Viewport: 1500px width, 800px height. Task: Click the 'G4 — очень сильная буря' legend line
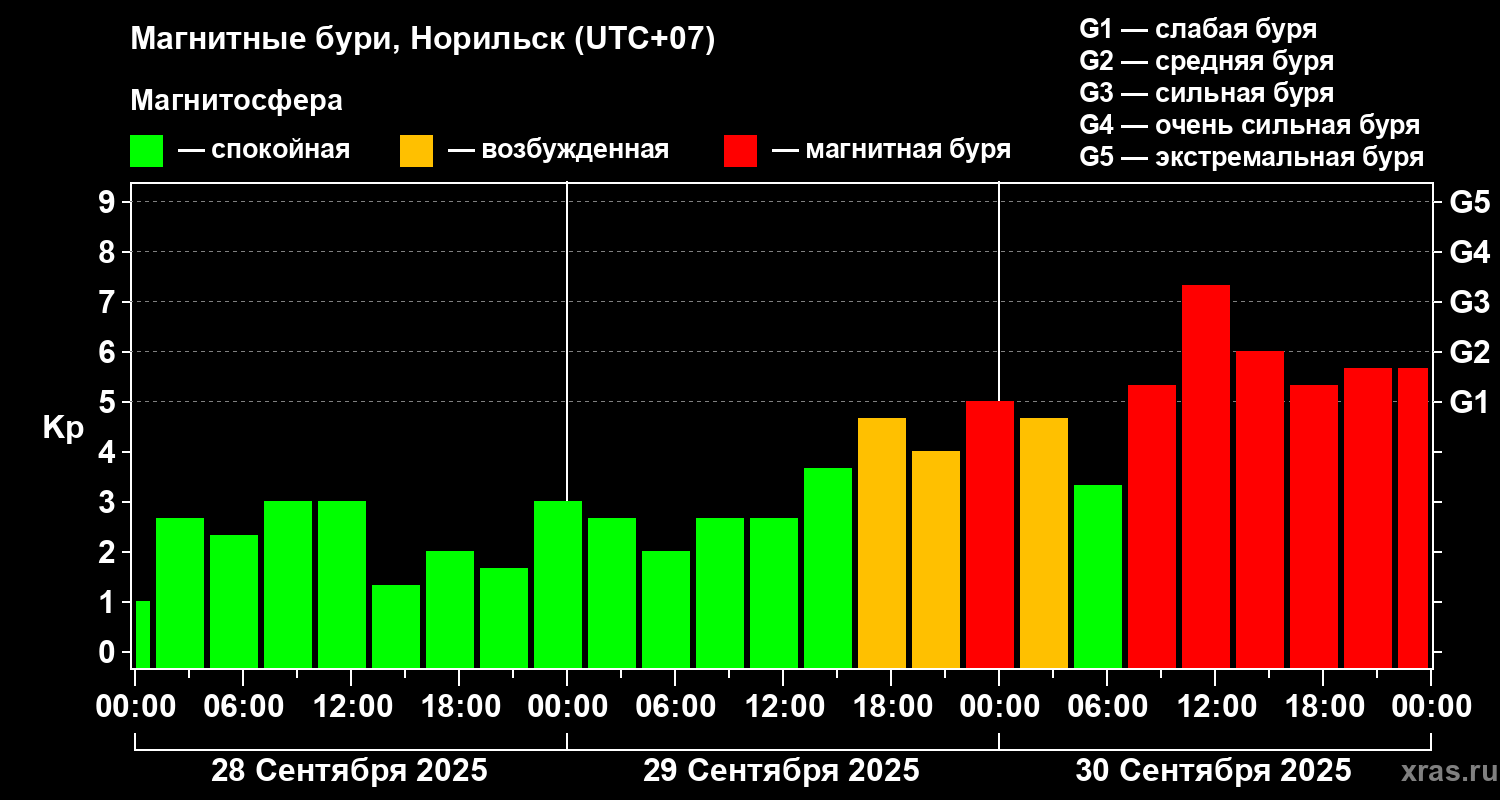click(x=1249, y=125)
